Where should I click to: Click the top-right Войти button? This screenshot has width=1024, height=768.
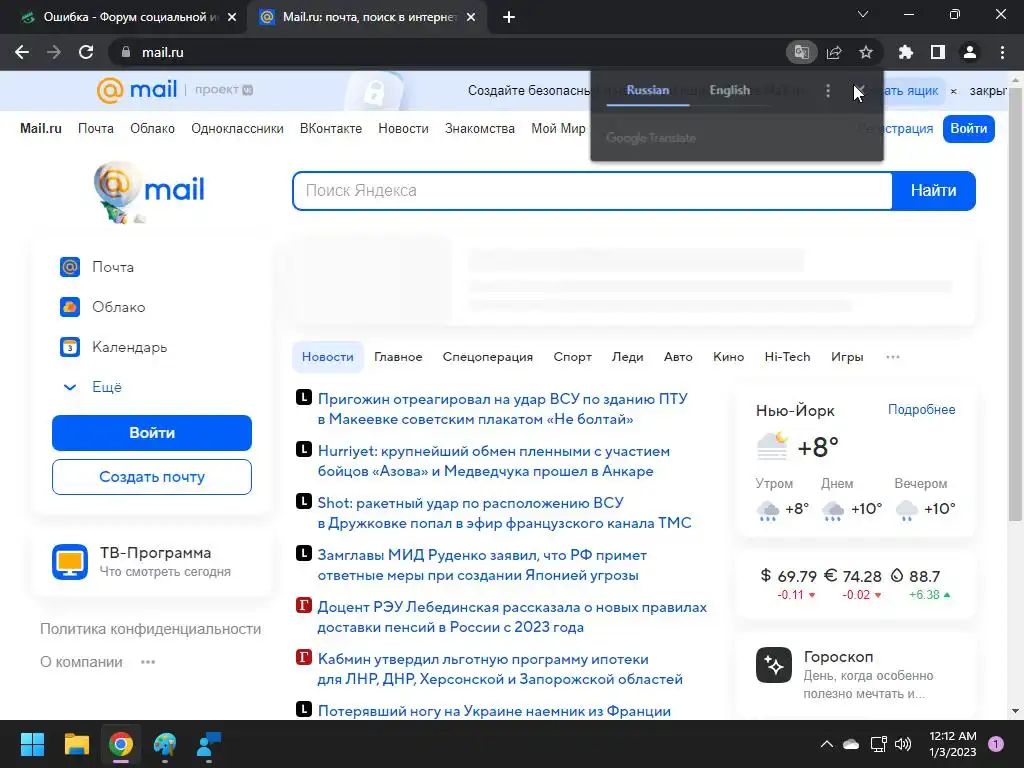(x=968, y=129)
